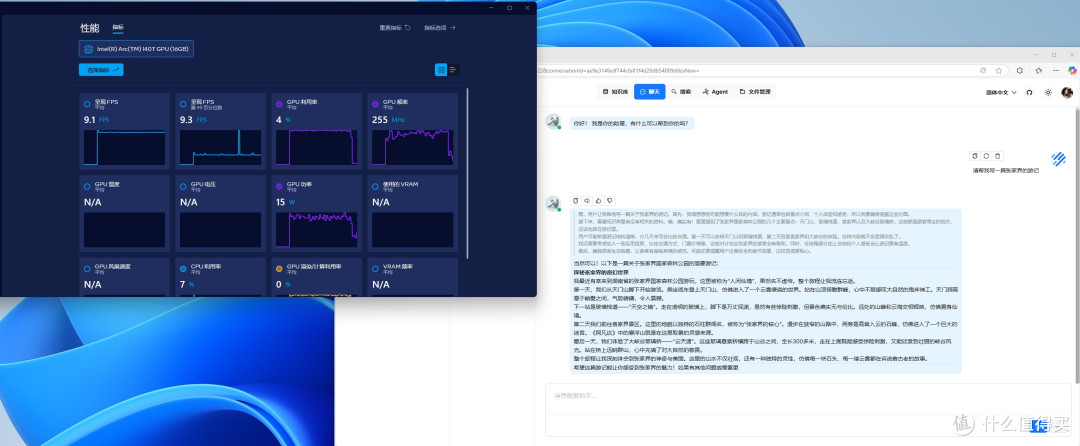The image size is (1080, 446).
Task: Open the 简体中文 language dropdown
Action: pos(1001,92)
